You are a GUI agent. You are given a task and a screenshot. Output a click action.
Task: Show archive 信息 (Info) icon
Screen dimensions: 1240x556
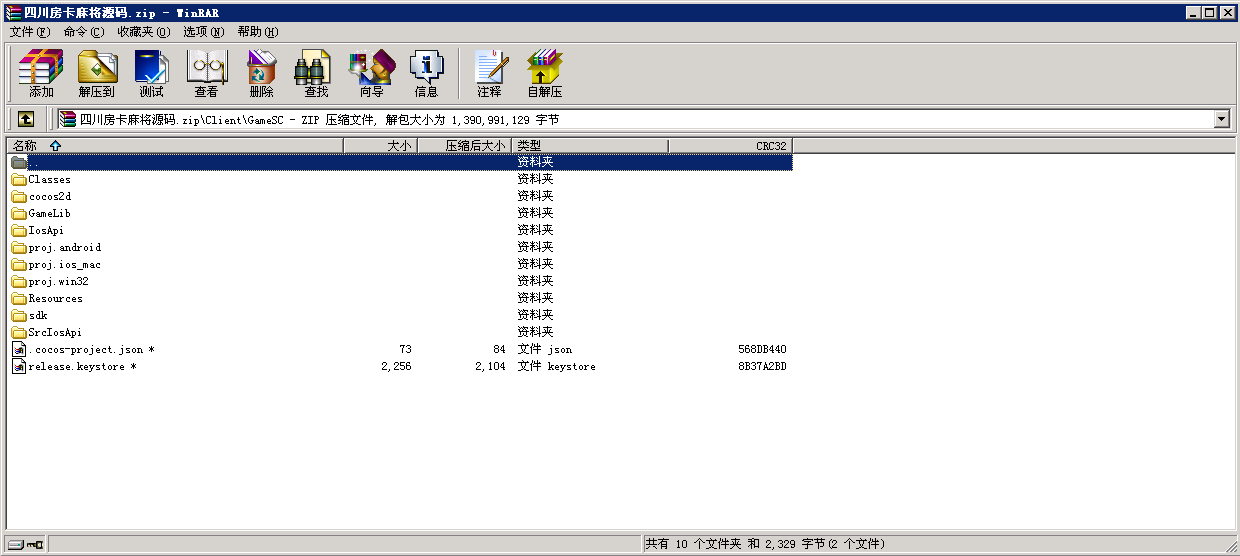point(426,73)
